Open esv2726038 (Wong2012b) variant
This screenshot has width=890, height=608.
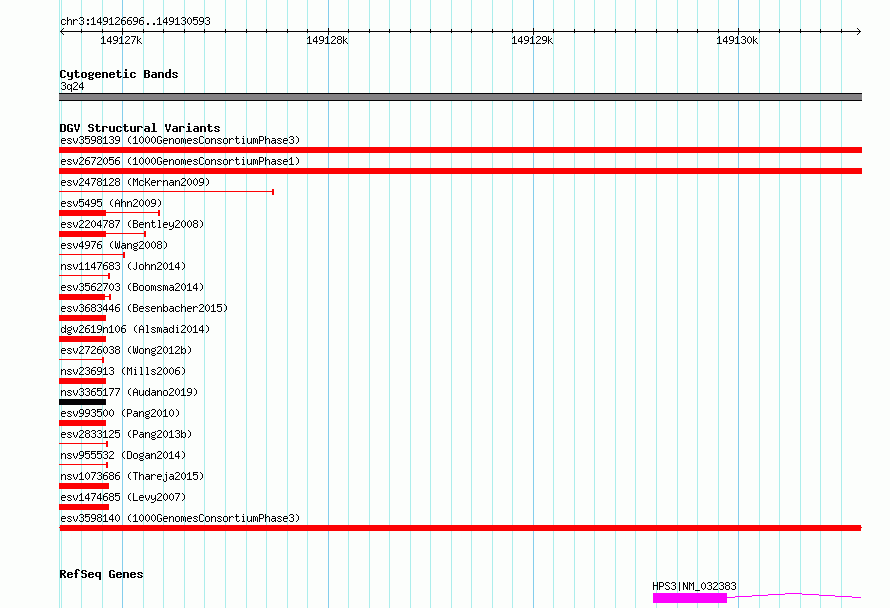click(126, 350)
